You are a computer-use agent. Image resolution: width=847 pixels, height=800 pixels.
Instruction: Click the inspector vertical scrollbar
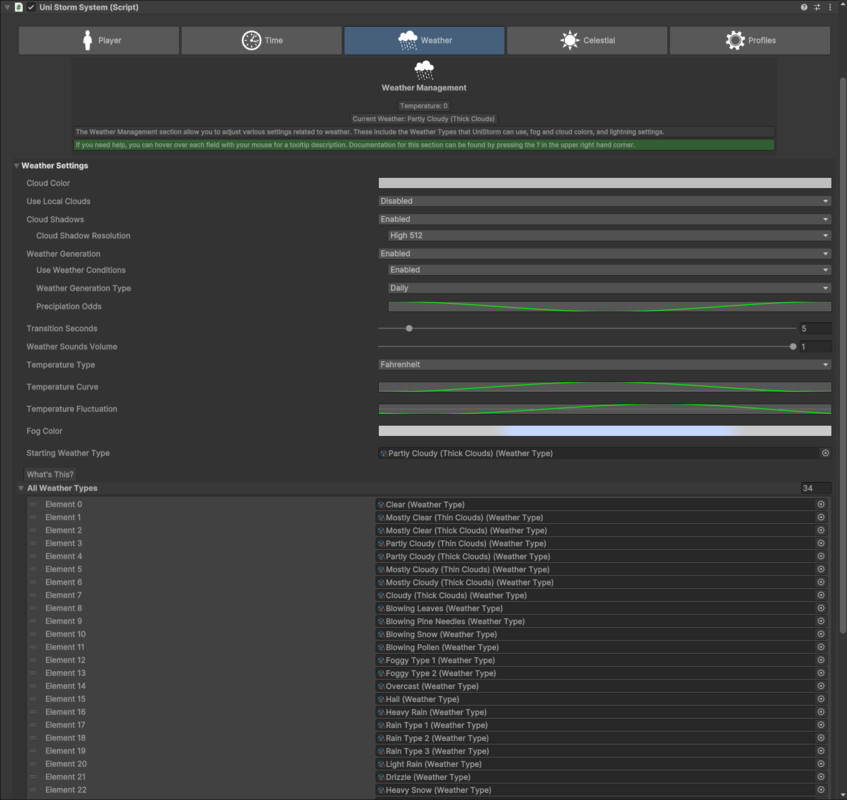pyautogui.click(x=843, y=357)
